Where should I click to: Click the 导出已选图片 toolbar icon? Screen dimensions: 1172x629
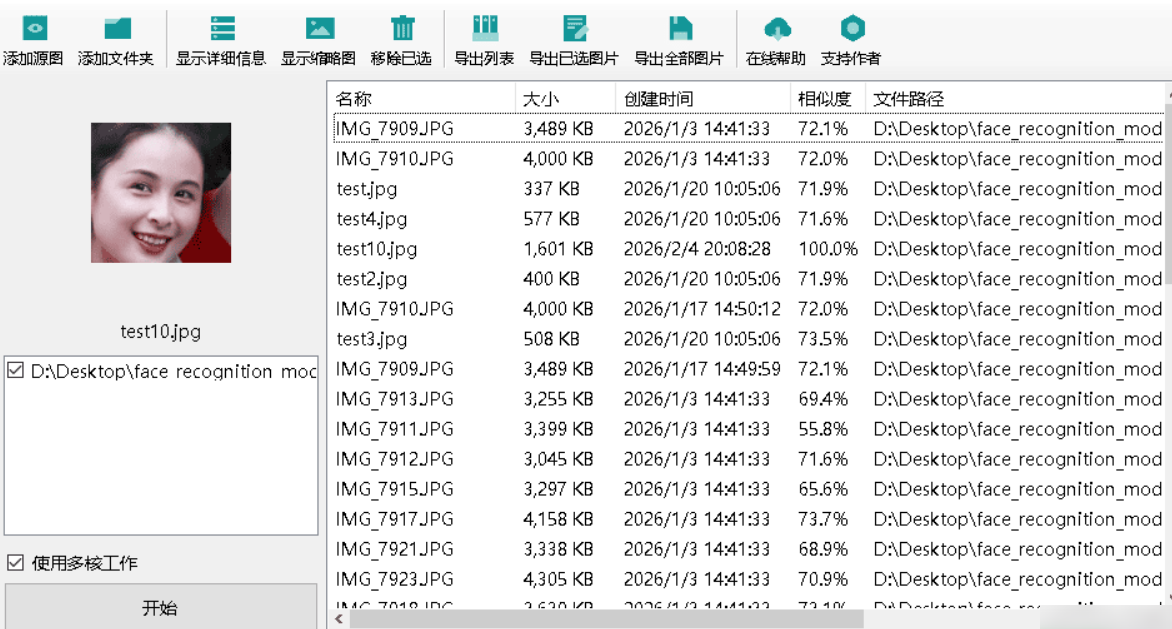pos(574,28)
